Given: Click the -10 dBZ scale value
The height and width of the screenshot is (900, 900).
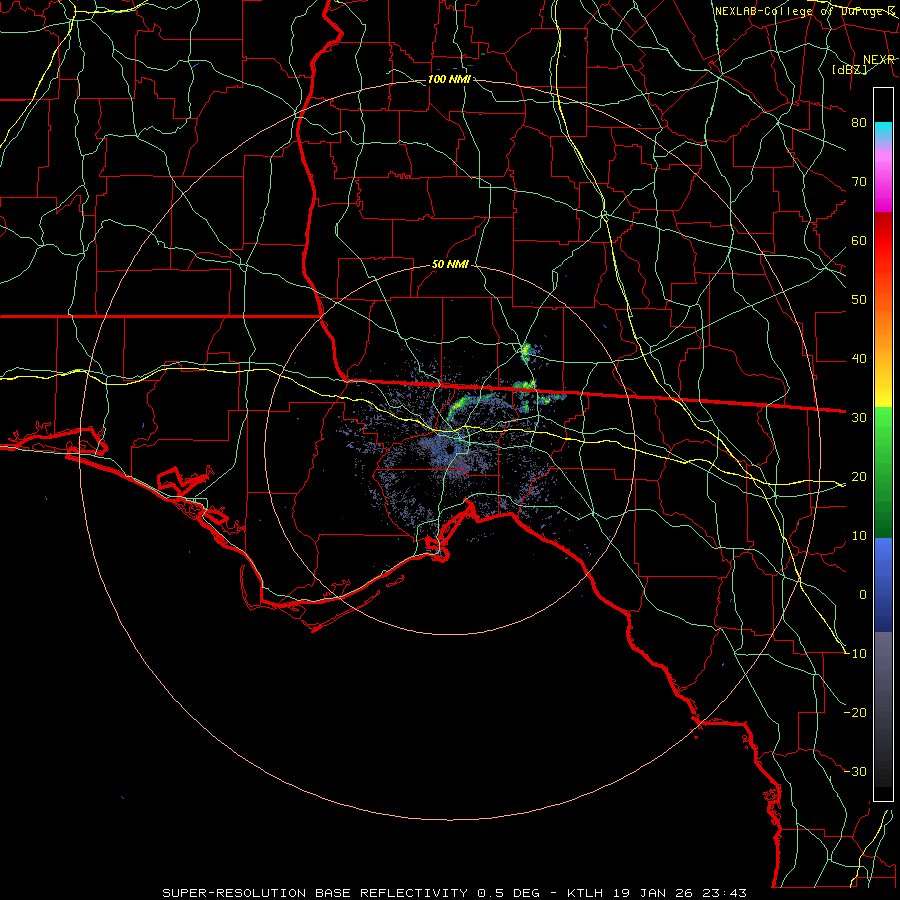Looking at the screenshot, I should click(856, 654).
